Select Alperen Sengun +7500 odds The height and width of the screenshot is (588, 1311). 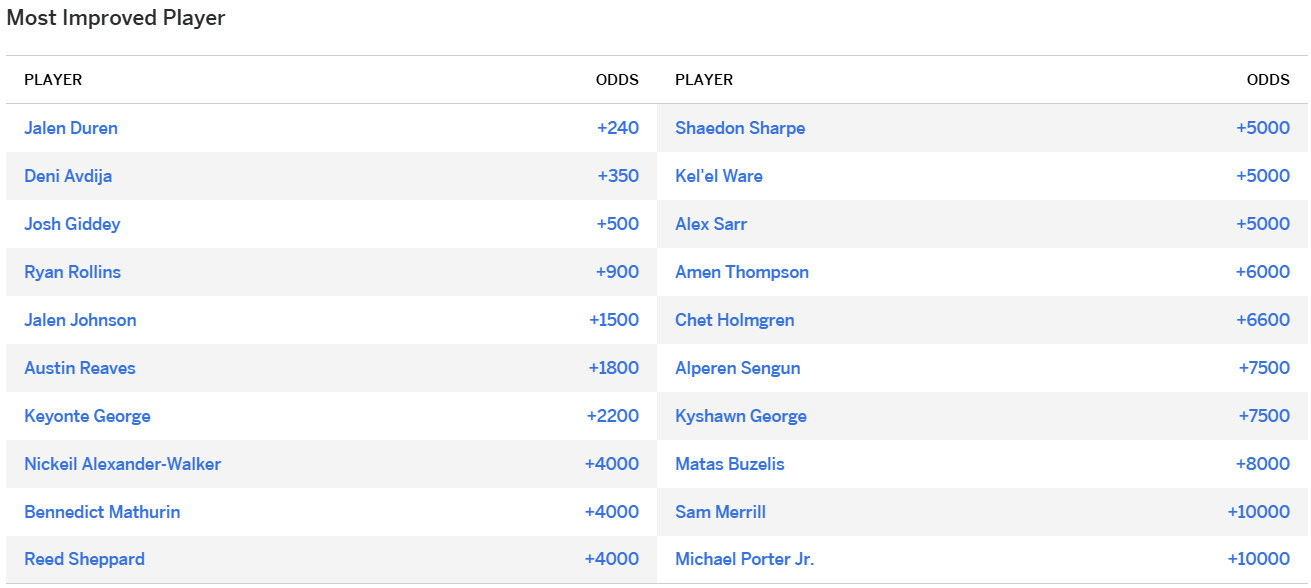tap(1264, 368)
